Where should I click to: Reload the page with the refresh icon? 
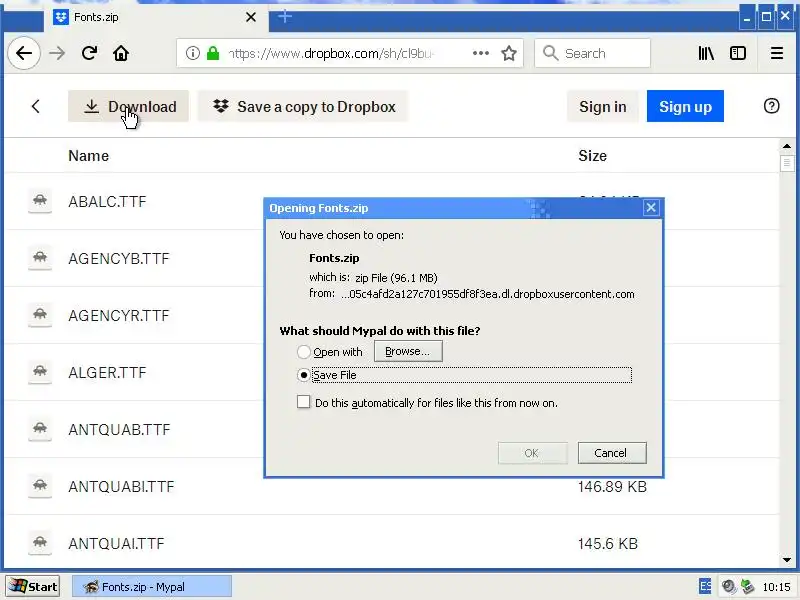(x=89, y=53)
